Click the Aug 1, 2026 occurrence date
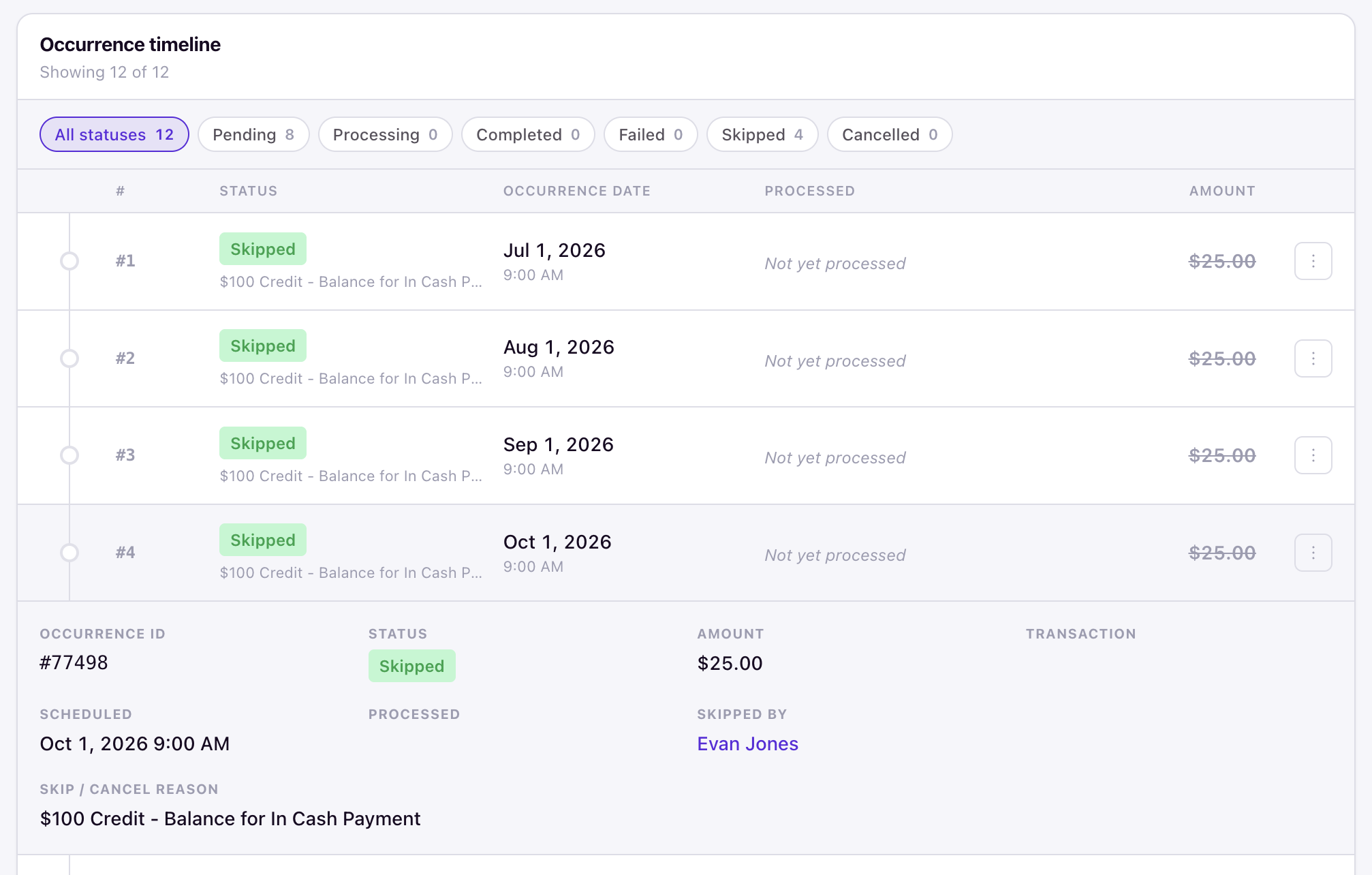The image size is (1372, 875). point(559,347)
